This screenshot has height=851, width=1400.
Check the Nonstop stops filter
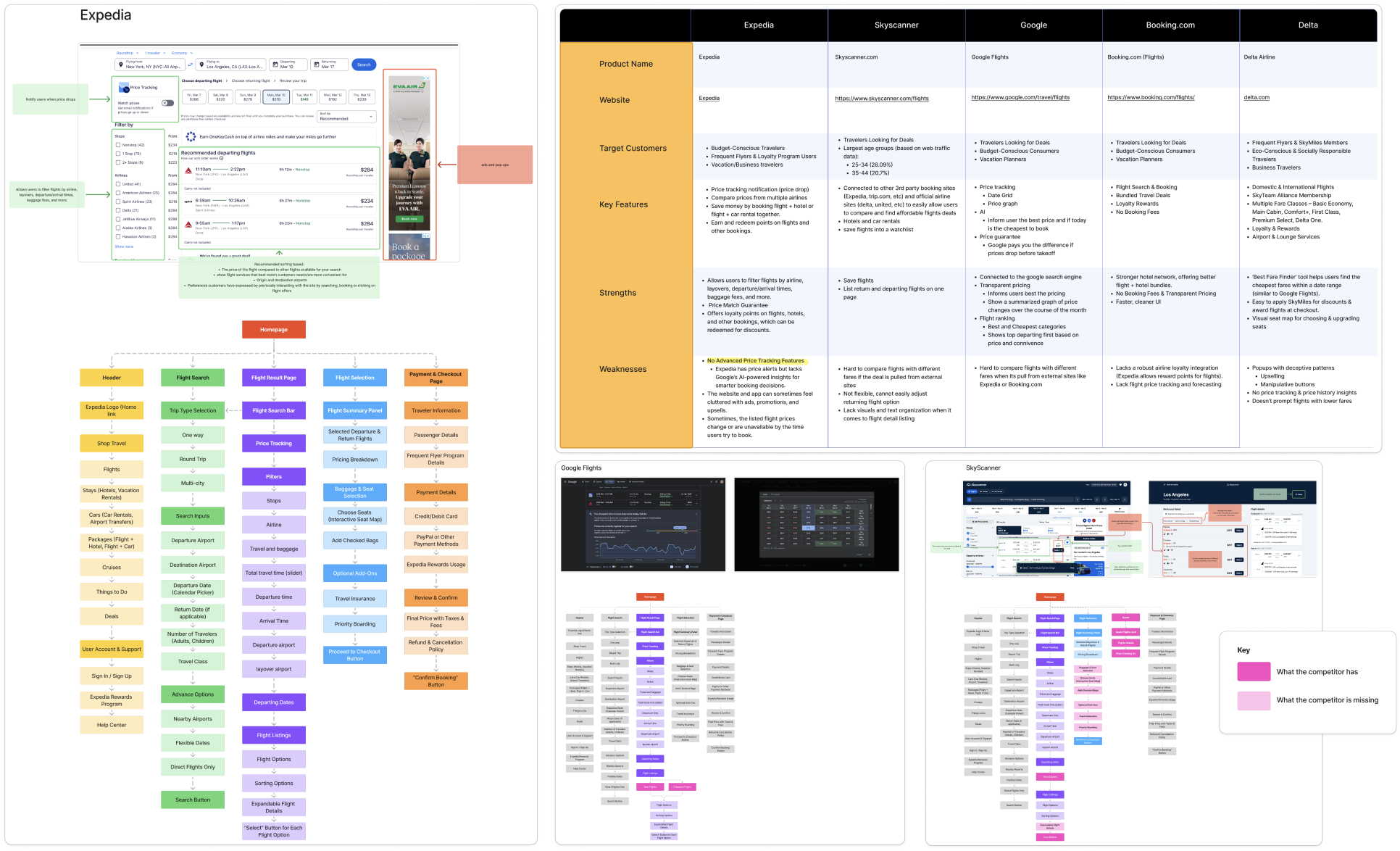click(118, 145)
